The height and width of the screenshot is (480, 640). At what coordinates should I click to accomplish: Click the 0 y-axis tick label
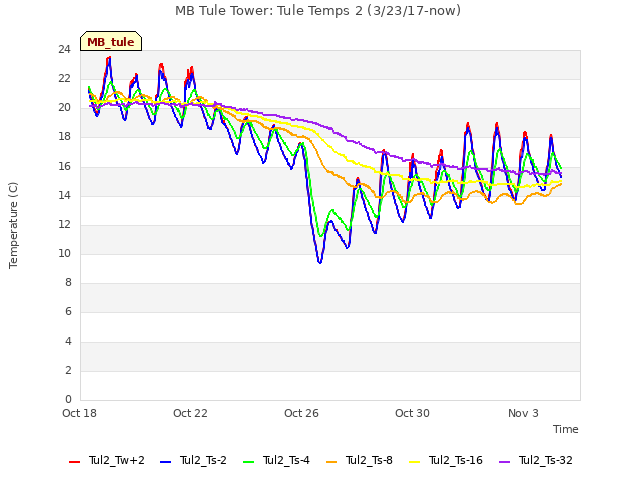click(x=68, y=399)
